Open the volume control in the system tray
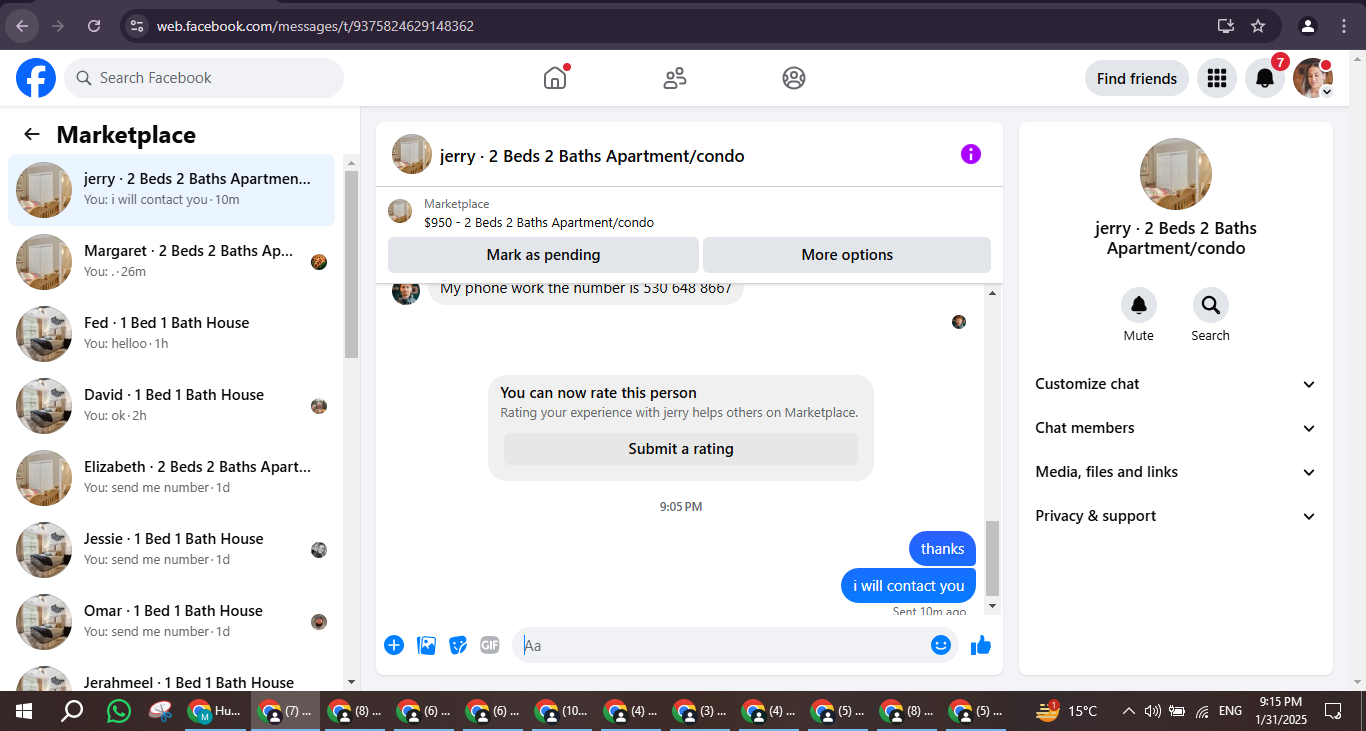1366x731 pixels. [x=1152, y=711]
